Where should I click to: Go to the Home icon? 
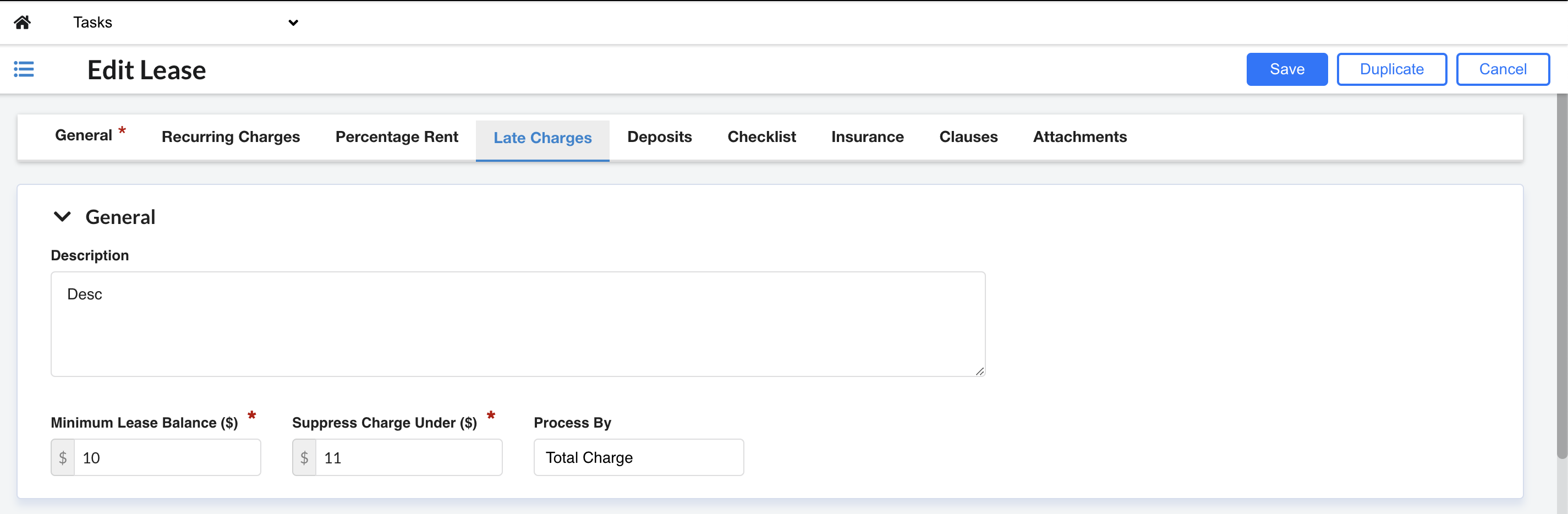tap(23, 23)
